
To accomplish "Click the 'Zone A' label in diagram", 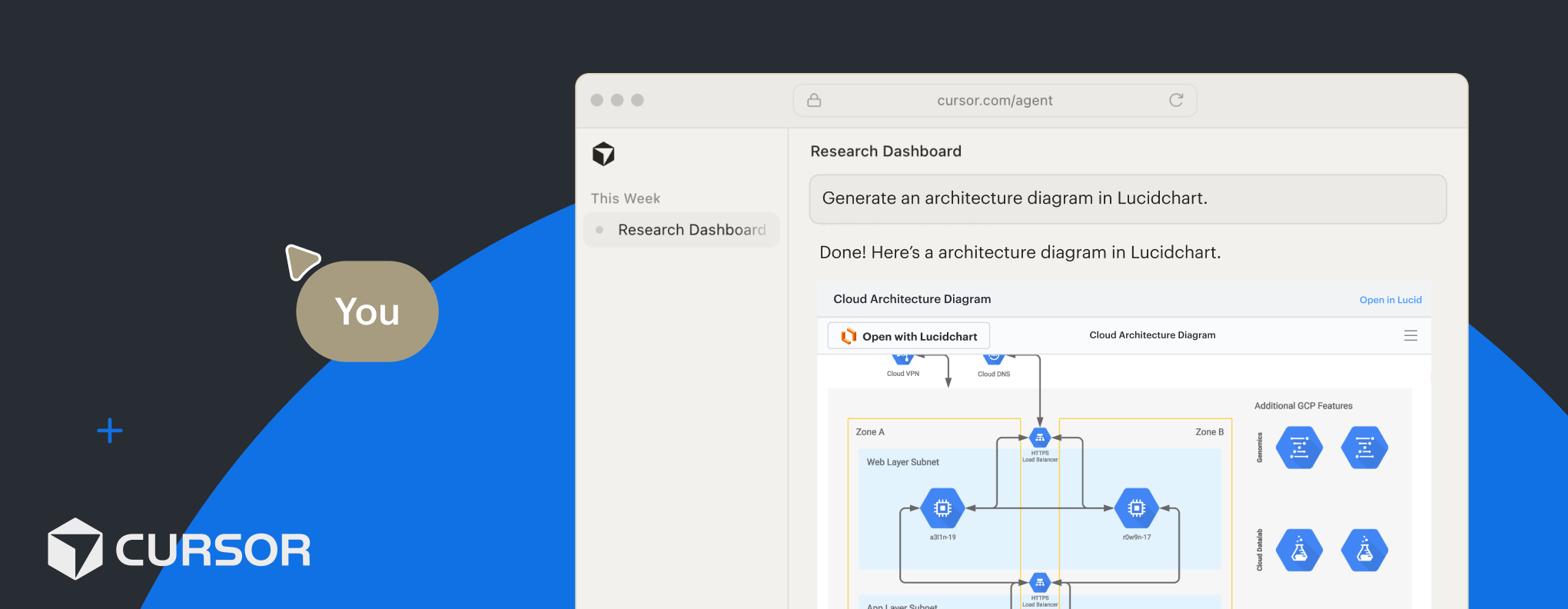I will click(870, 432).
